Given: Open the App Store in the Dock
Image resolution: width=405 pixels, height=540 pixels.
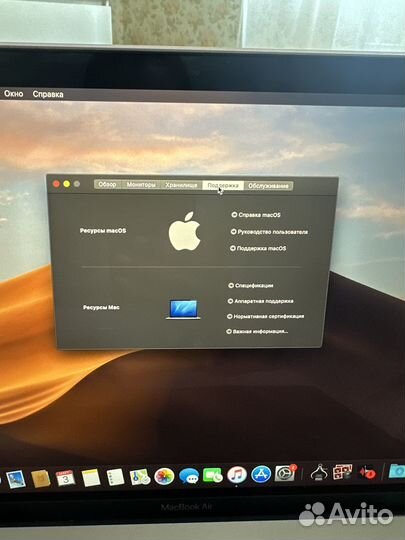Looking at the screenshot, I should point(261,474).
